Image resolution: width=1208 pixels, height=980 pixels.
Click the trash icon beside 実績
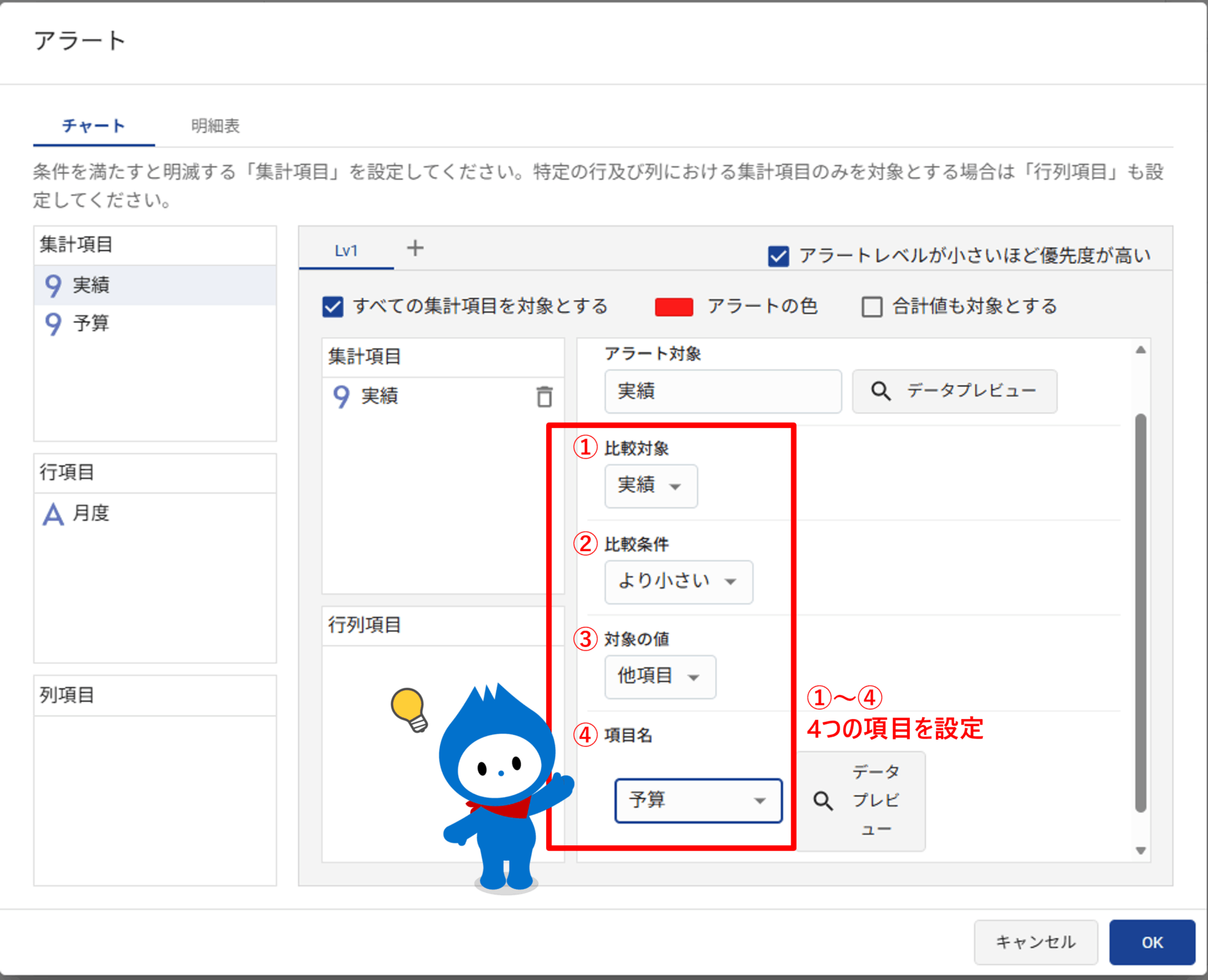544,397
